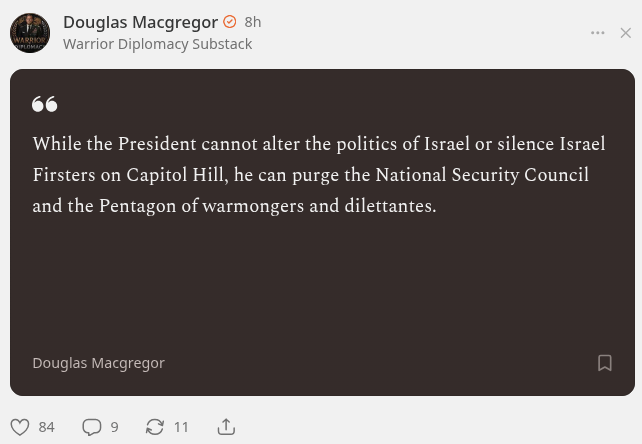The width and height of the screenshot is (642, 444).
Task: Save the quote with the bookmark icon
Action: pyautogui.click(x=605, y=363)
